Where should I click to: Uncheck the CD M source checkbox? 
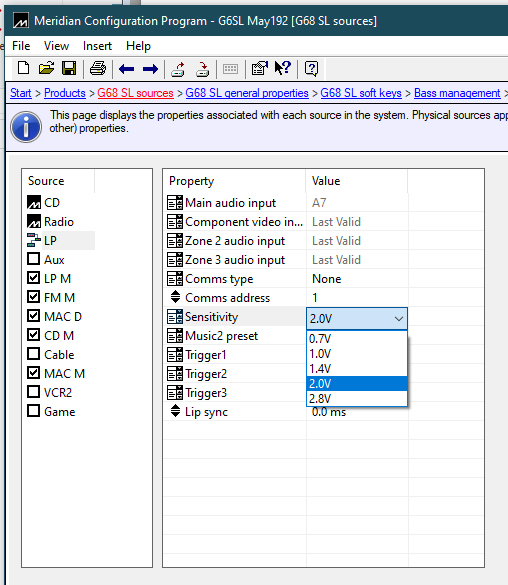(34, 335)
